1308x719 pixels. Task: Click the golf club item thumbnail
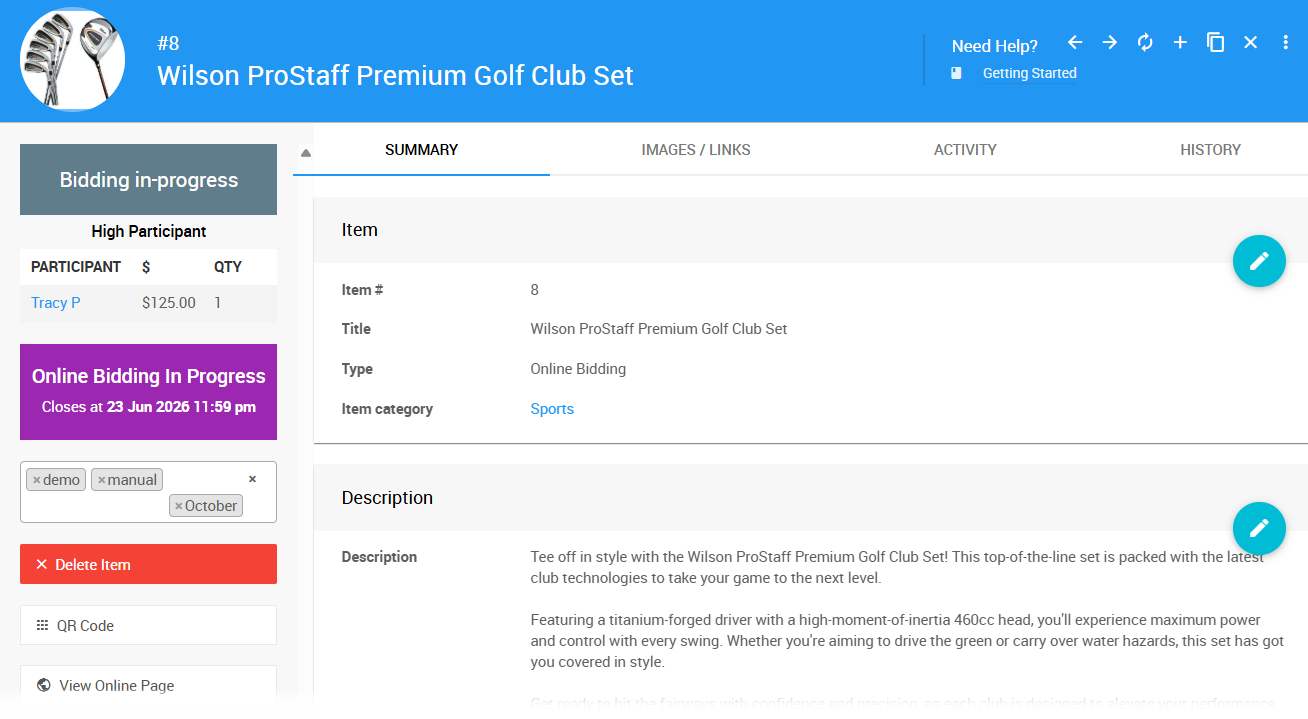tap(72, 60)
